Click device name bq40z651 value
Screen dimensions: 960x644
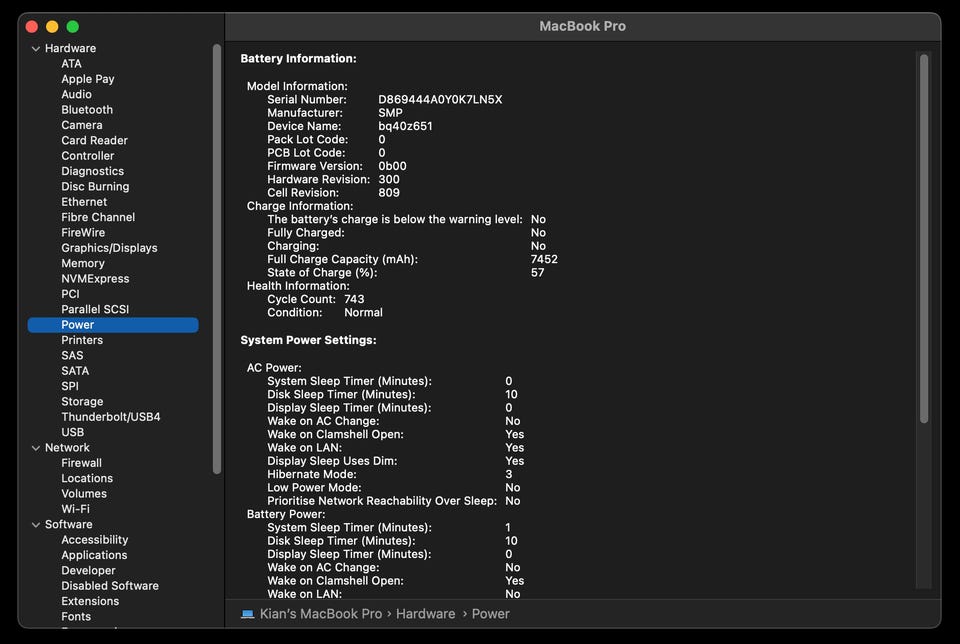405,126
